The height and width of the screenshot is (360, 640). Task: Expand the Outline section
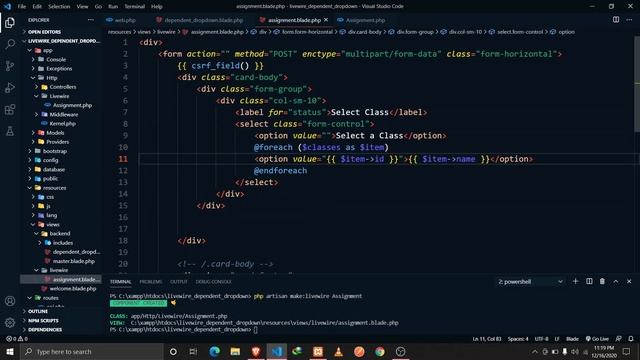(x=61, y=311)
